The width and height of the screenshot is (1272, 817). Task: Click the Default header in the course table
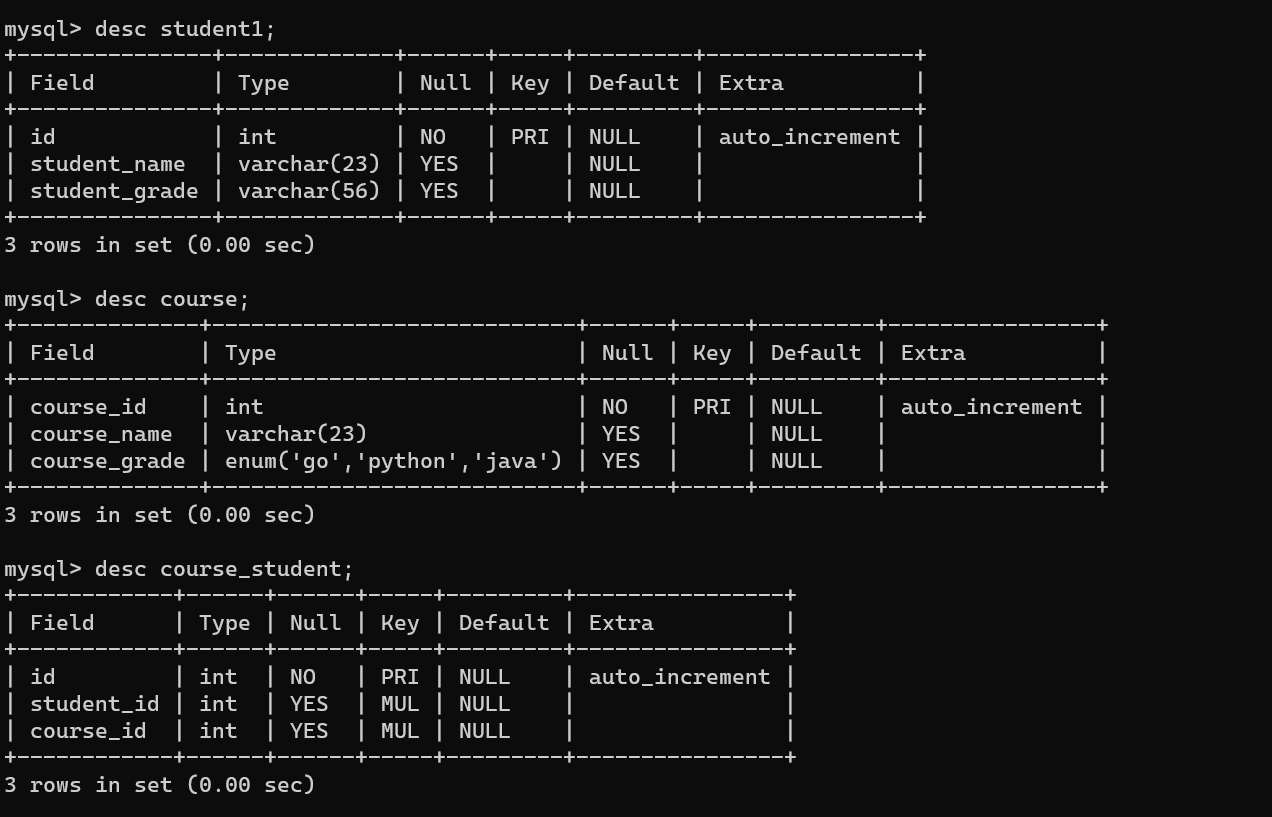tap(816, 353)
